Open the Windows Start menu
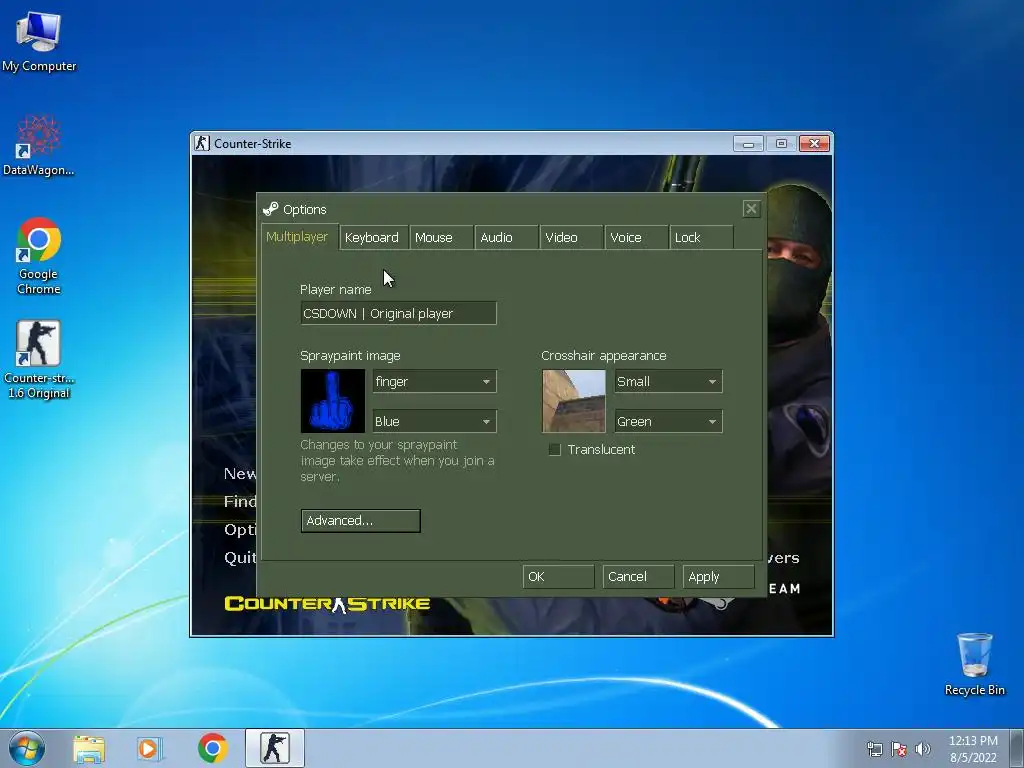Image resolution: width=1024 pixels, height=768 pixels. click(x=27, y=748)
